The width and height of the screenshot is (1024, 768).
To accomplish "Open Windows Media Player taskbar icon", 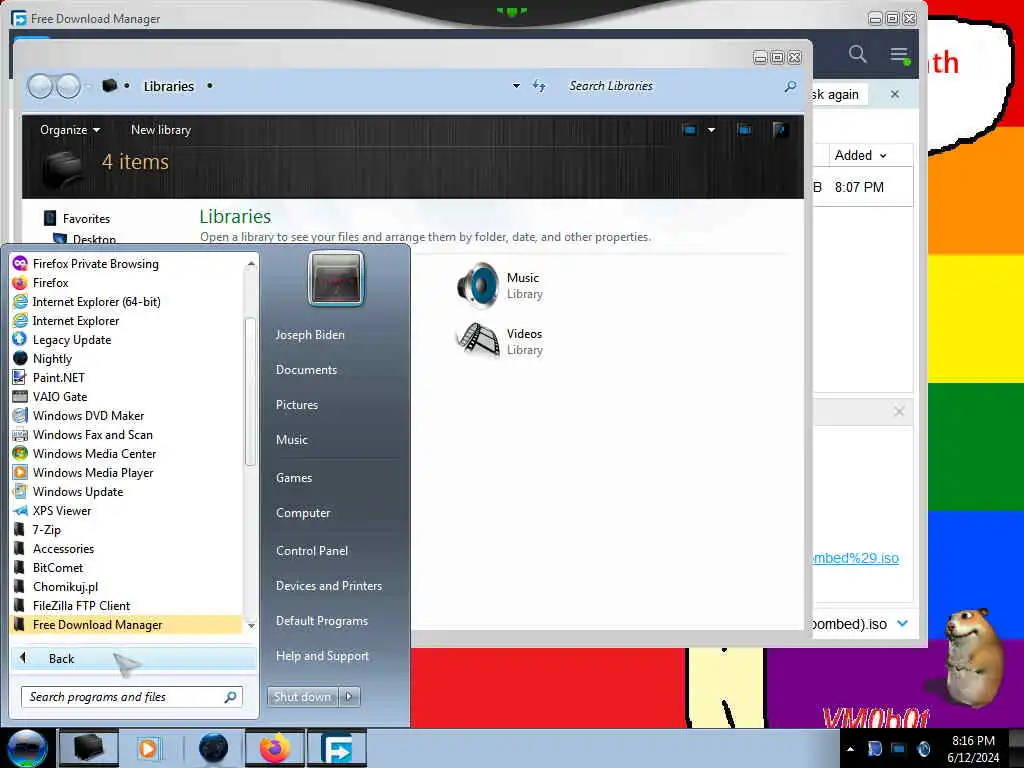I will (149, 748).
